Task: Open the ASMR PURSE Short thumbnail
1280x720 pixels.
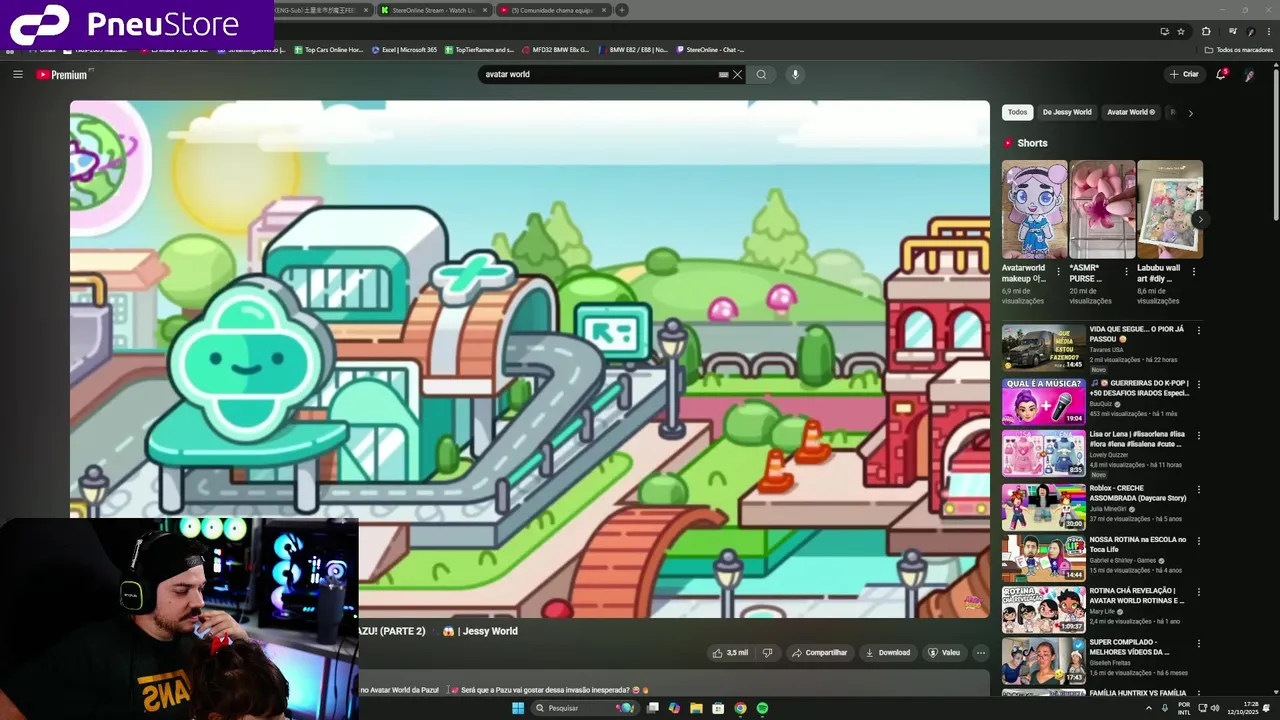Action: [1102, 209]
